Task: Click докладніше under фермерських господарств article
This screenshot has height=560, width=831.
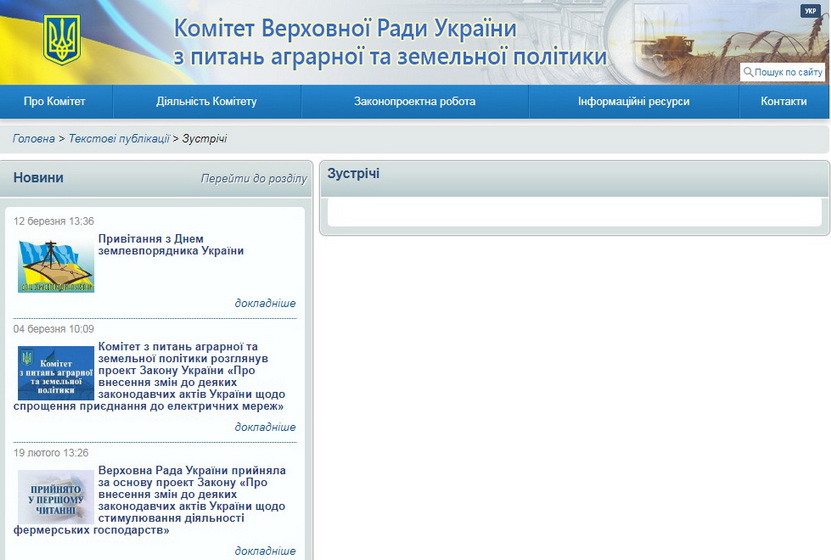Action: (x=265, y=551)
